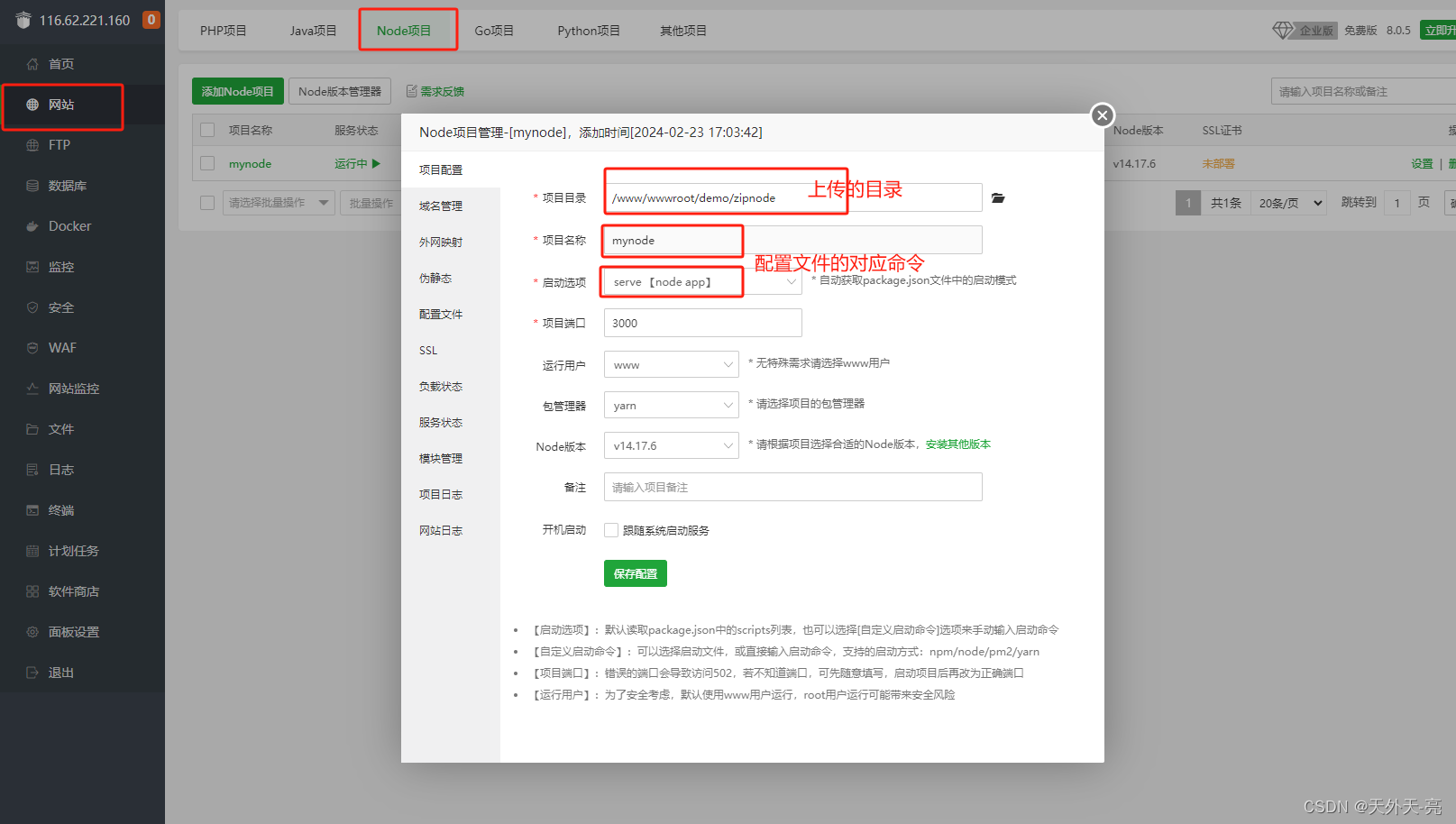Switch to the 其他项目 tab
Image resolution: width=1456 pixels, height=824 pixels.
tap(683, 31)
